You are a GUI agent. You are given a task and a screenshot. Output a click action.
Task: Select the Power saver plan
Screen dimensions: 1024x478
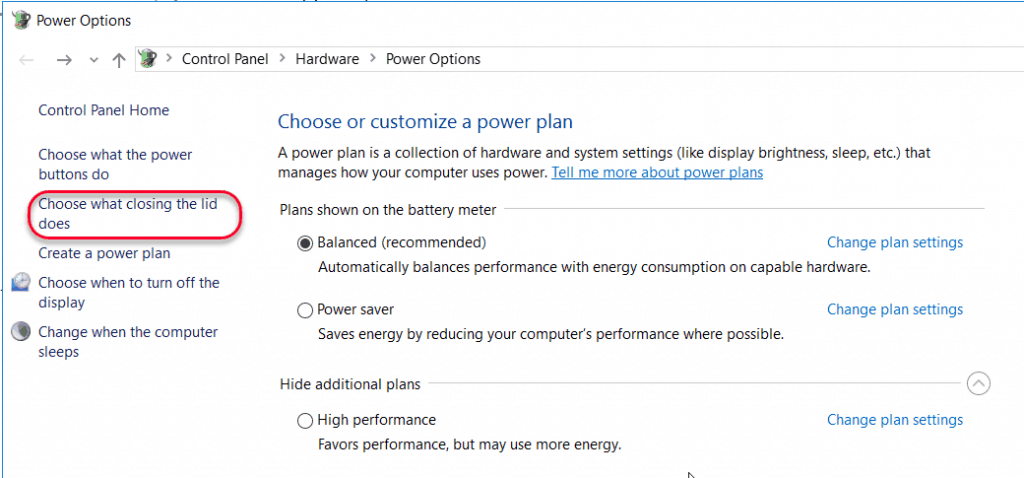coord(305,310)
